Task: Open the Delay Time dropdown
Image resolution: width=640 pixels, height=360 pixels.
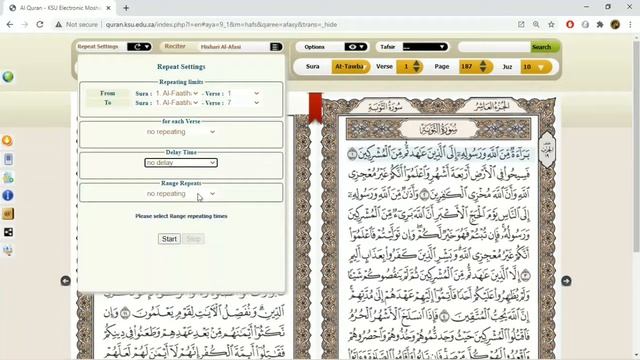Action: (x=181, y=162)
